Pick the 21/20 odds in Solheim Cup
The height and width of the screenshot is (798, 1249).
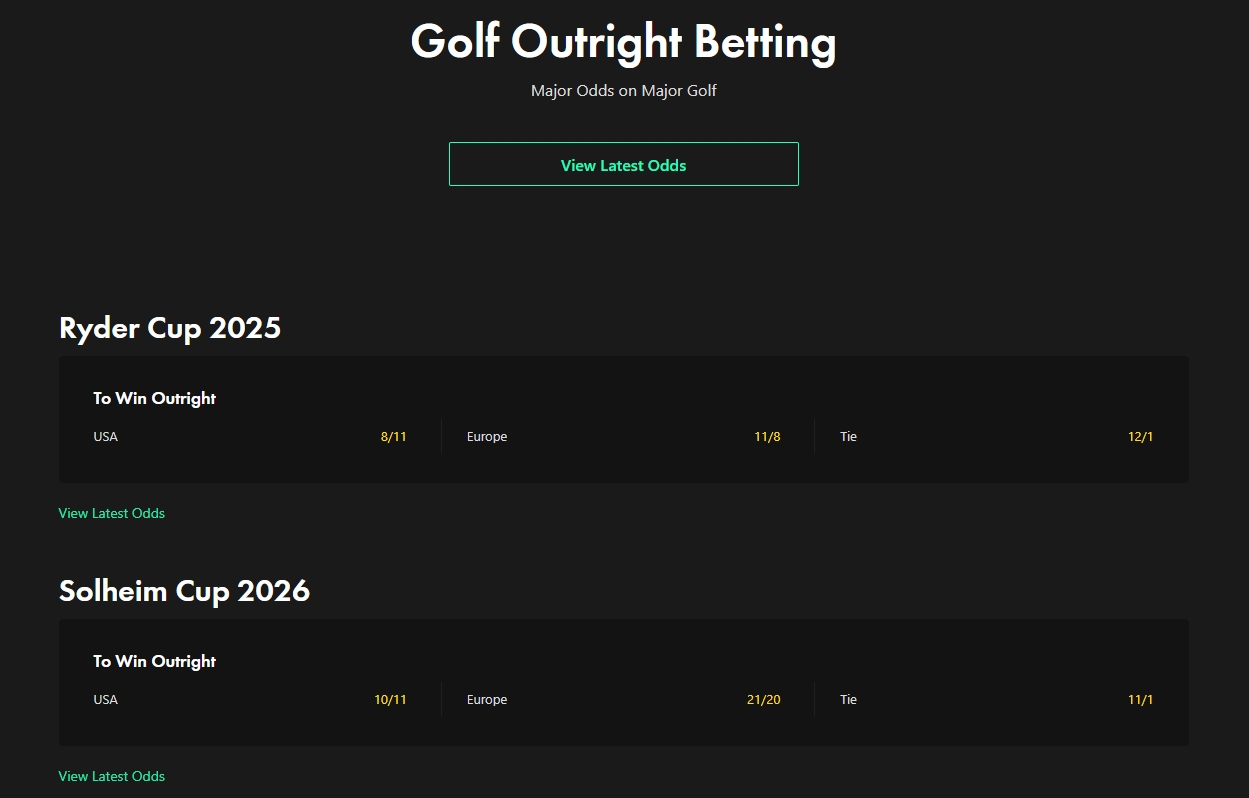click(763, 700)
